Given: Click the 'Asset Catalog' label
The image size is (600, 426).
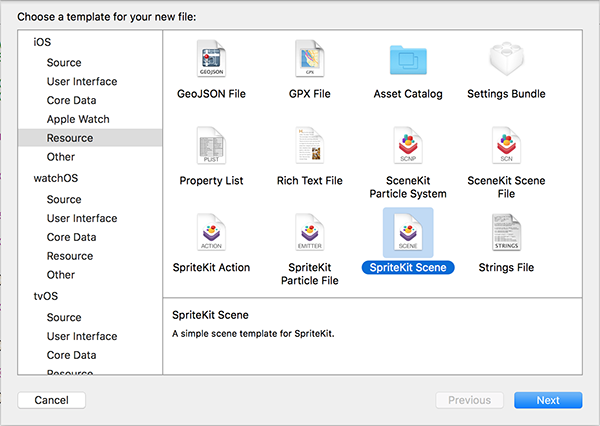Looking at the screenshot, I should 408,94.
